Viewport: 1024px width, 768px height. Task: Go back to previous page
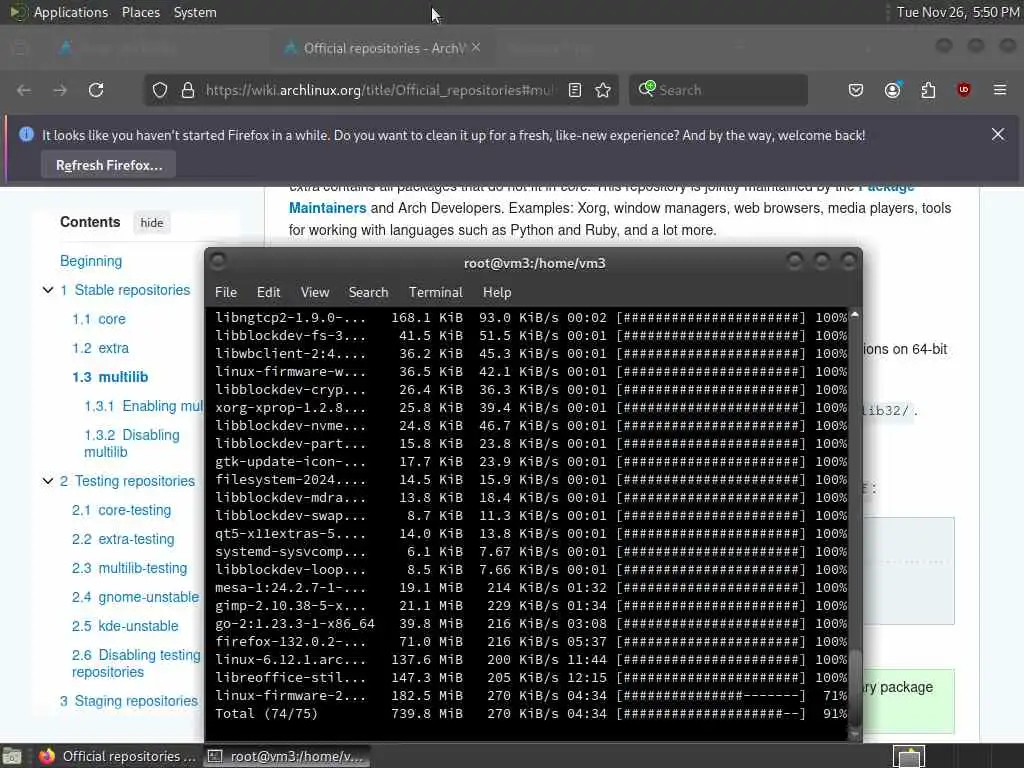coord(24,90)
